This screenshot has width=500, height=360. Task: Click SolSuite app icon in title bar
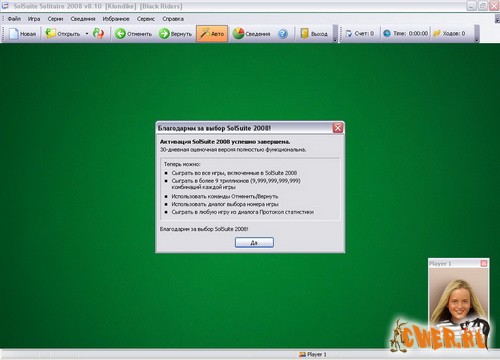5,6
